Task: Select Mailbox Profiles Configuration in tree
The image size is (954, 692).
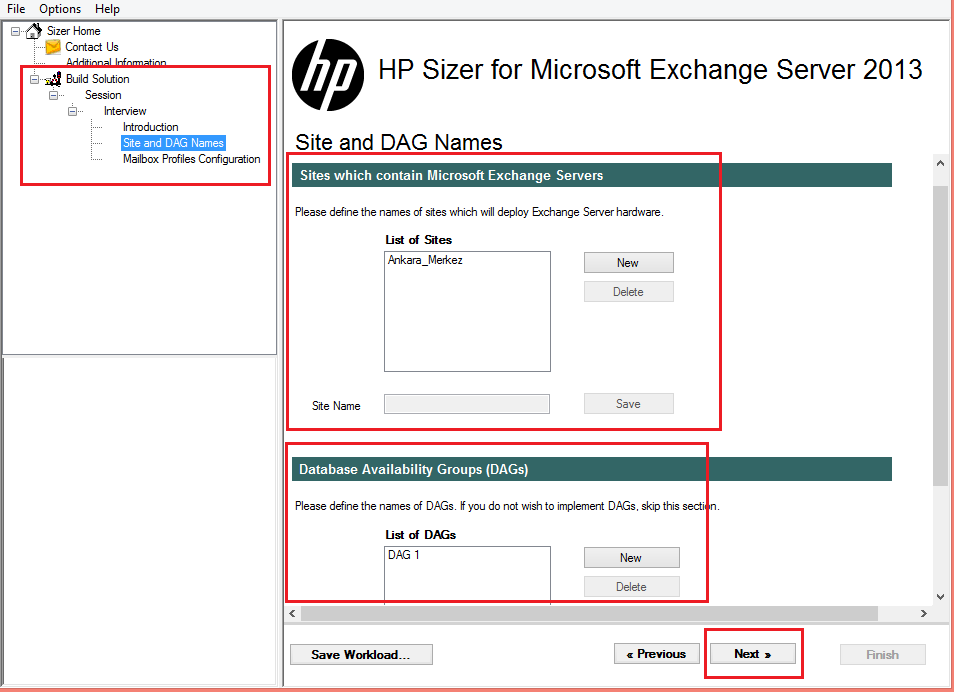Action: click(x=191, y=159)
